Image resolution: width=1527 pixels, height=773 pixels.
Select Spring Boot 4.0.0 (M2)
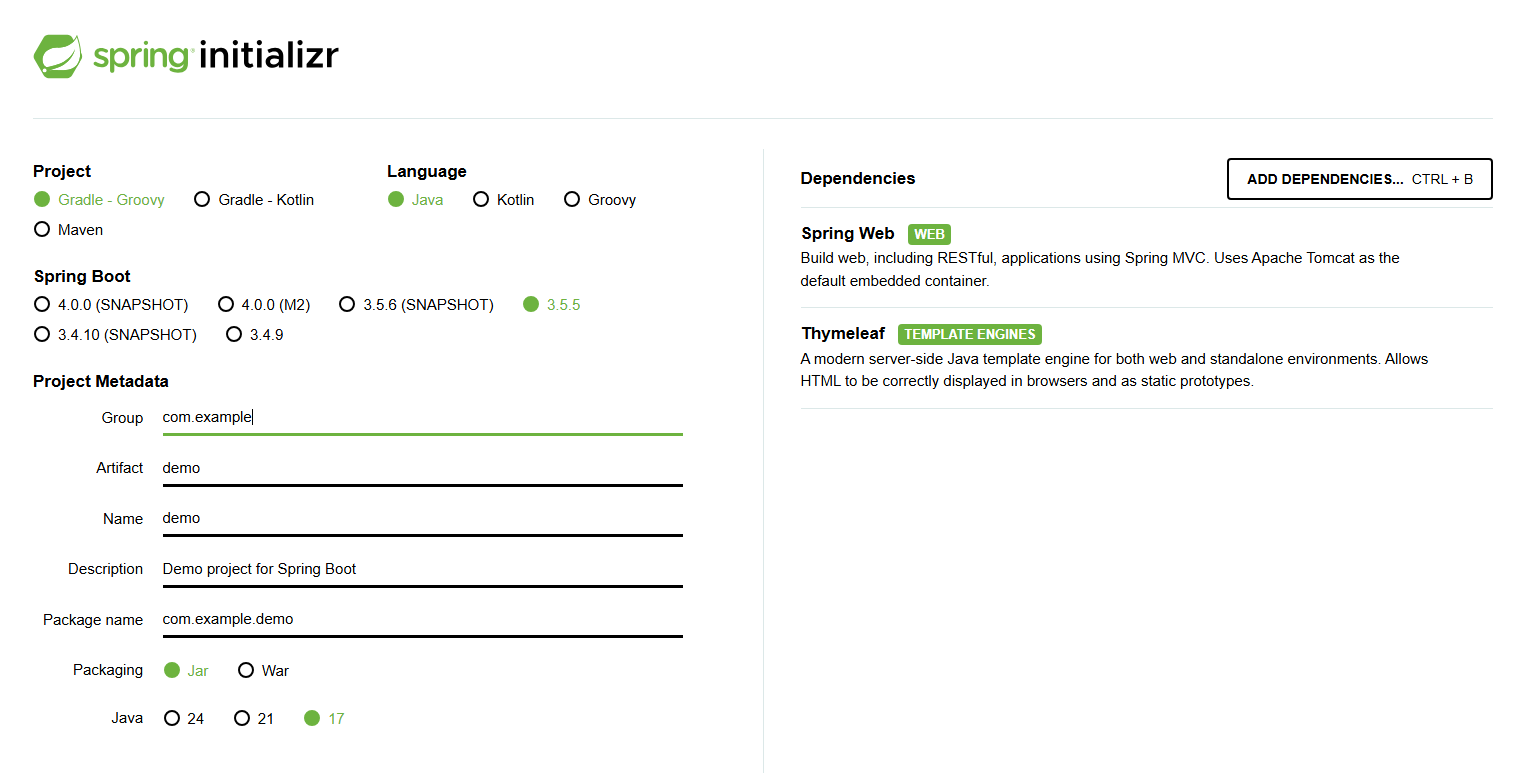264,305
